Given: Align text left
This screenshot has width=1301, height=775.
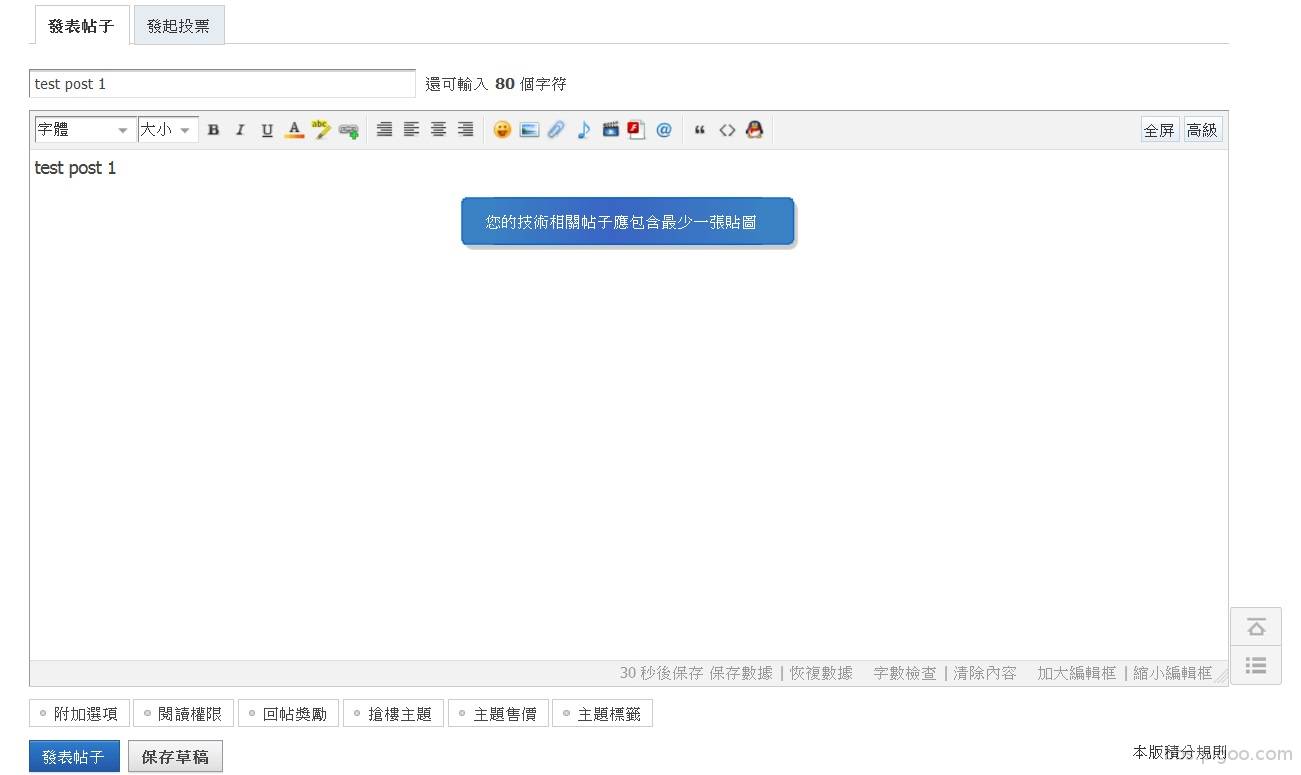Looking at the screenshot, I should [x=411, y=130].
